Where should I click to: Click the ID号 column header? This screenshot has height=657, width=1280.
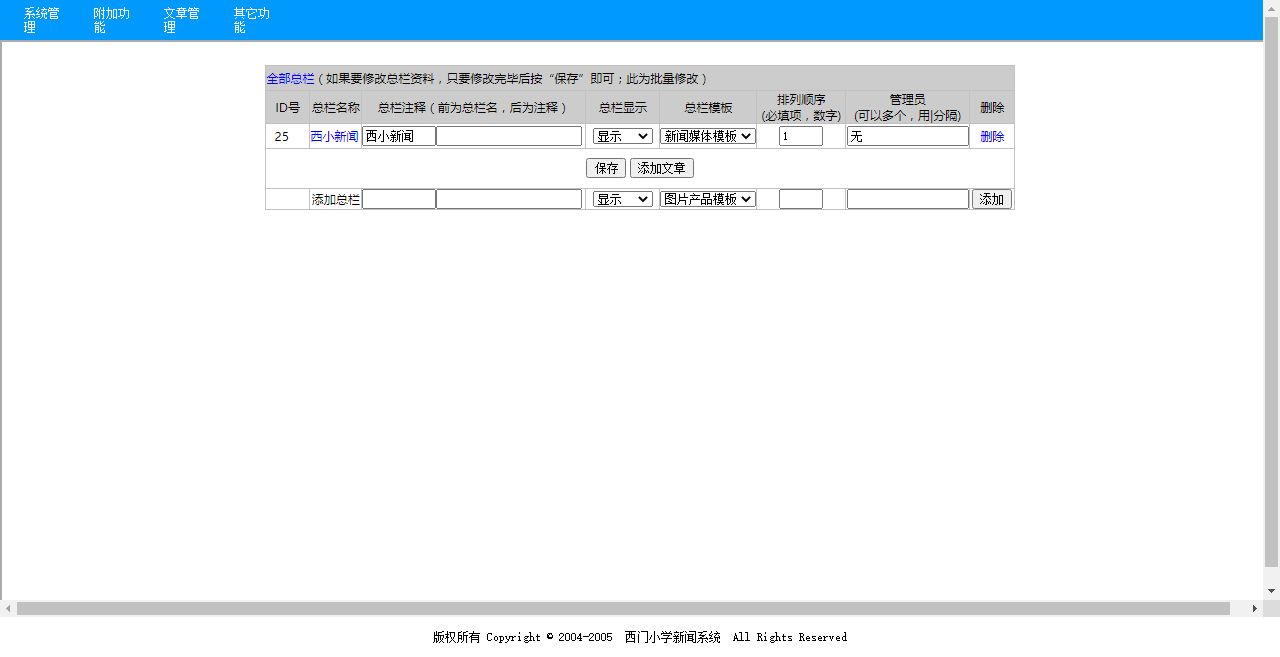288,107
